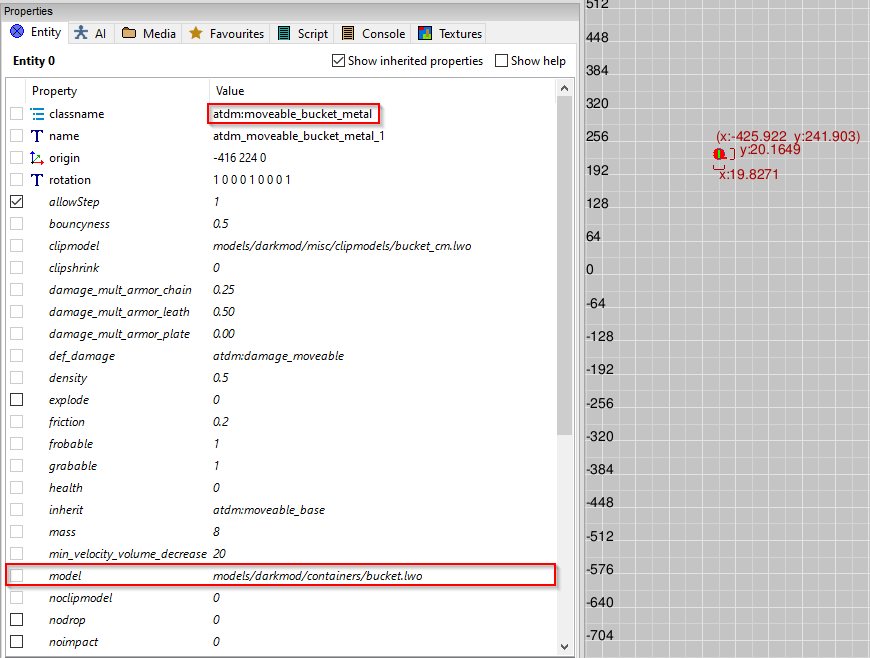Disable Show inherited properties checkbox
This screenshot has width=870, height=658.
click(338, 61)
